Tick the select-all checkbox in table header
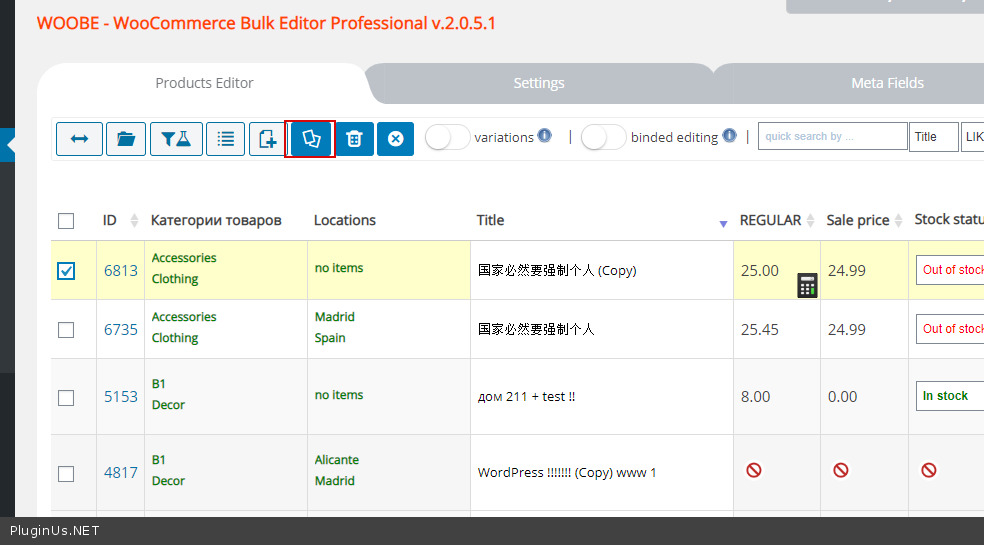Image resolution: width=984 pixels, height=545 pixels. pos(66,221)
